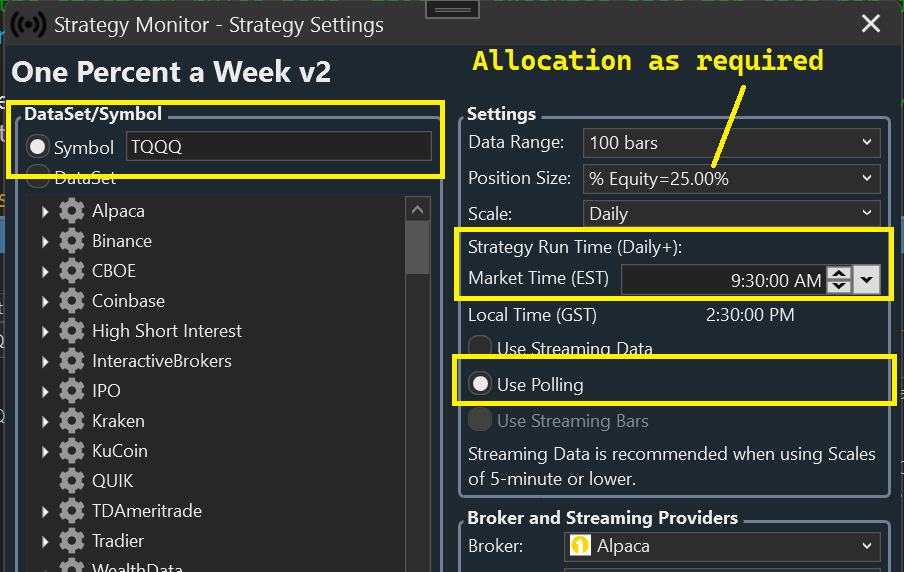
Task: Select the DataSet radio button
Action: (x=39, y=178)
